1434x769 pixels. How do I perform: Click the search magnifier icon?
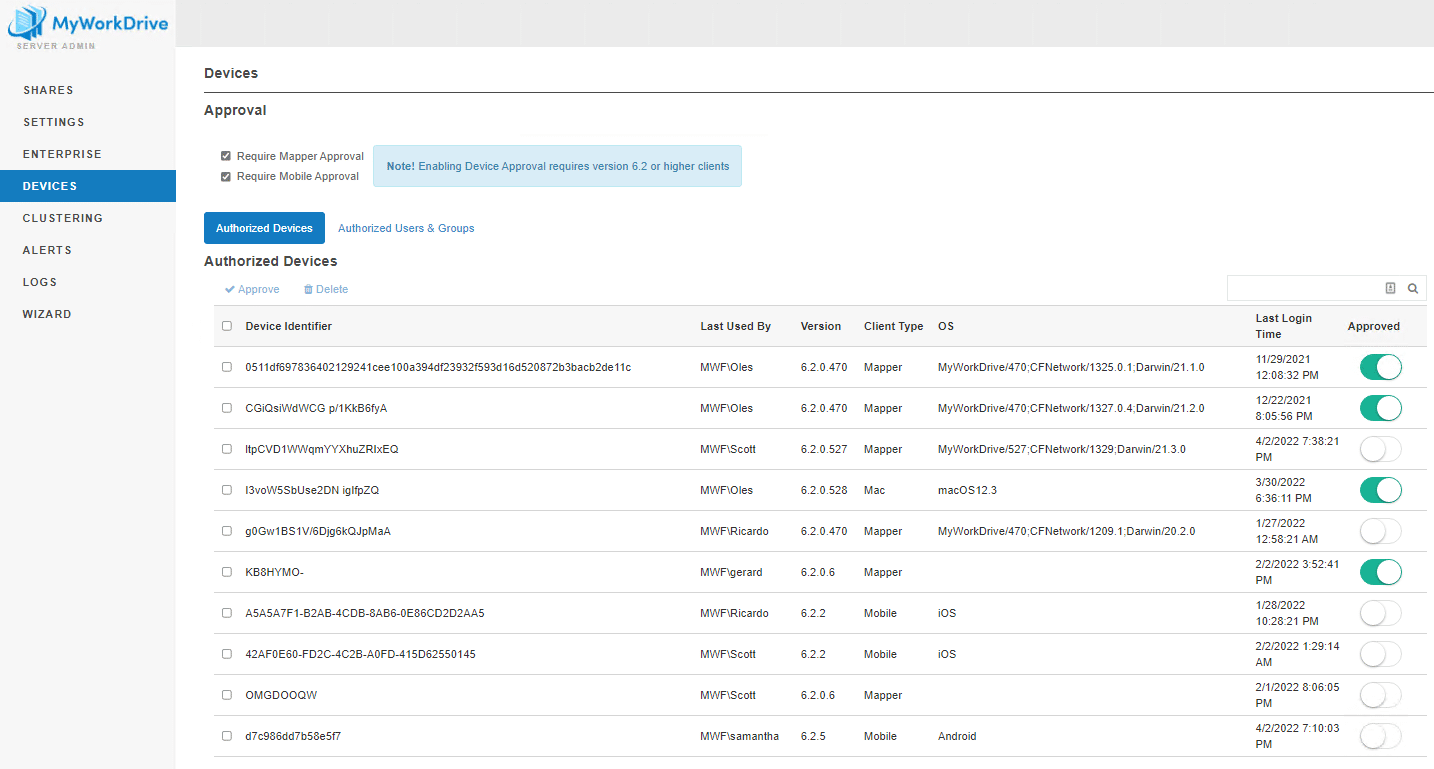click(1413, 288)
